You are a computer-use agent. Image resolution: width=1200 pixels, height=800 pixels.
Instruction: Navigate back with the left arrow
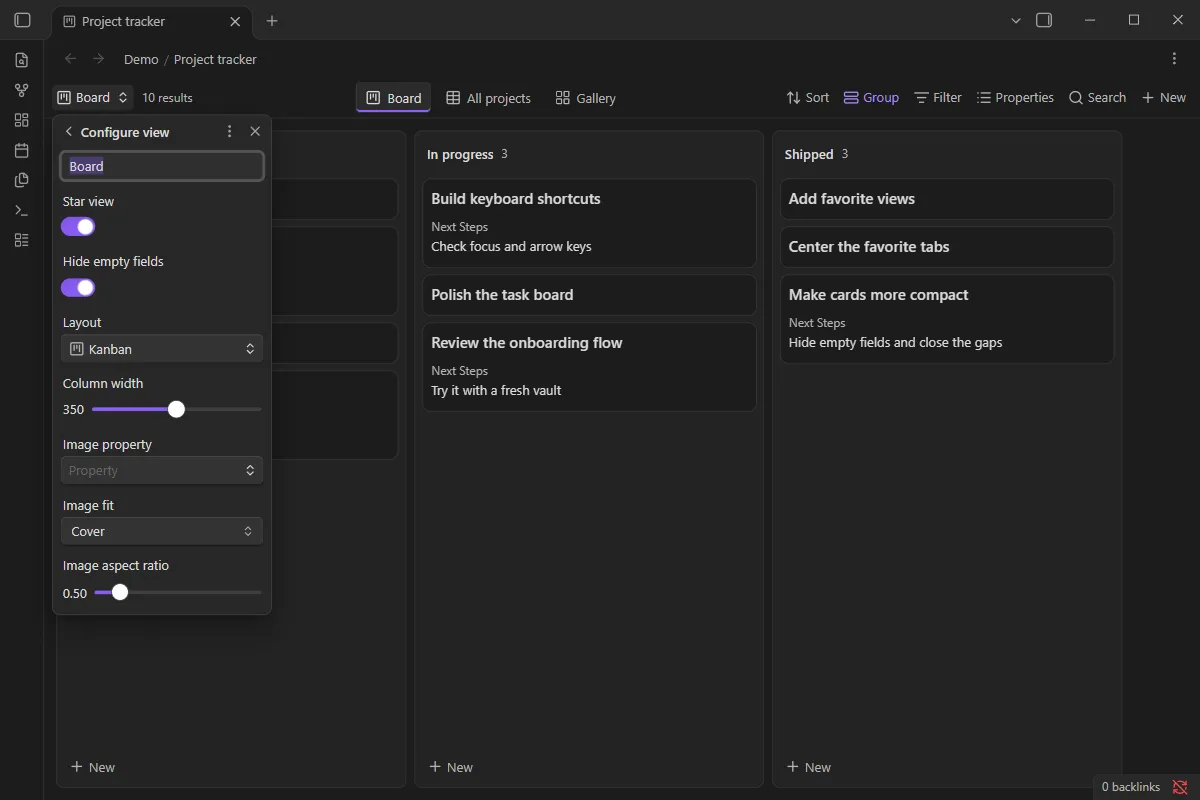point(70,59)
